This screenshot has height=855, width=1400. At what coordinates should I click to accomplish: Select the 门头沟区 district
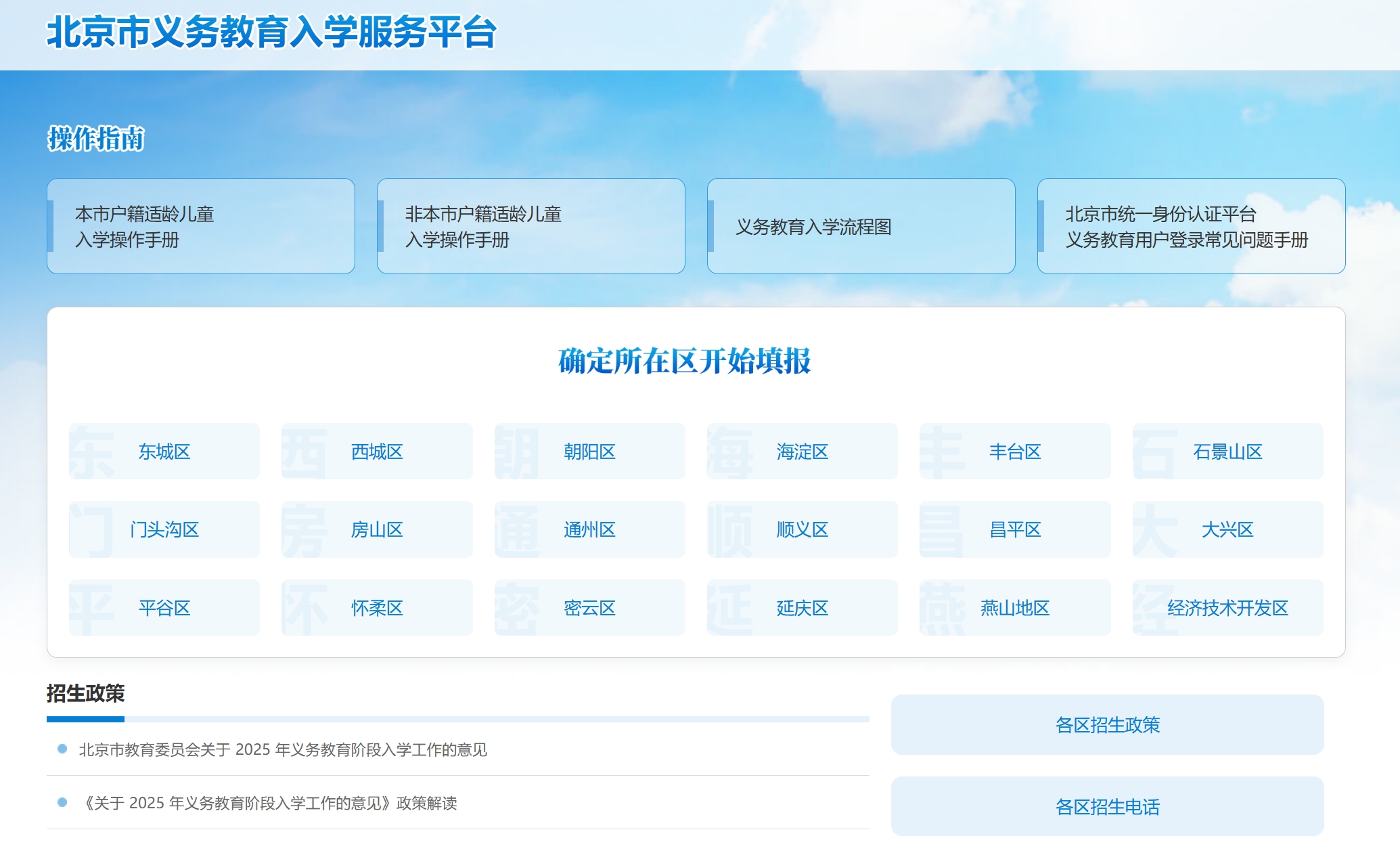click(164, 529)
